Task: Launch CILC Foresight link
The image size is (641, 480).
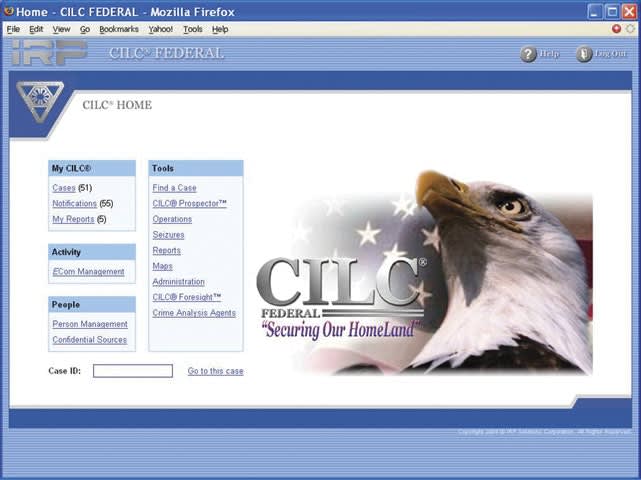Action: pyautogui.click(x=187, y=297)
